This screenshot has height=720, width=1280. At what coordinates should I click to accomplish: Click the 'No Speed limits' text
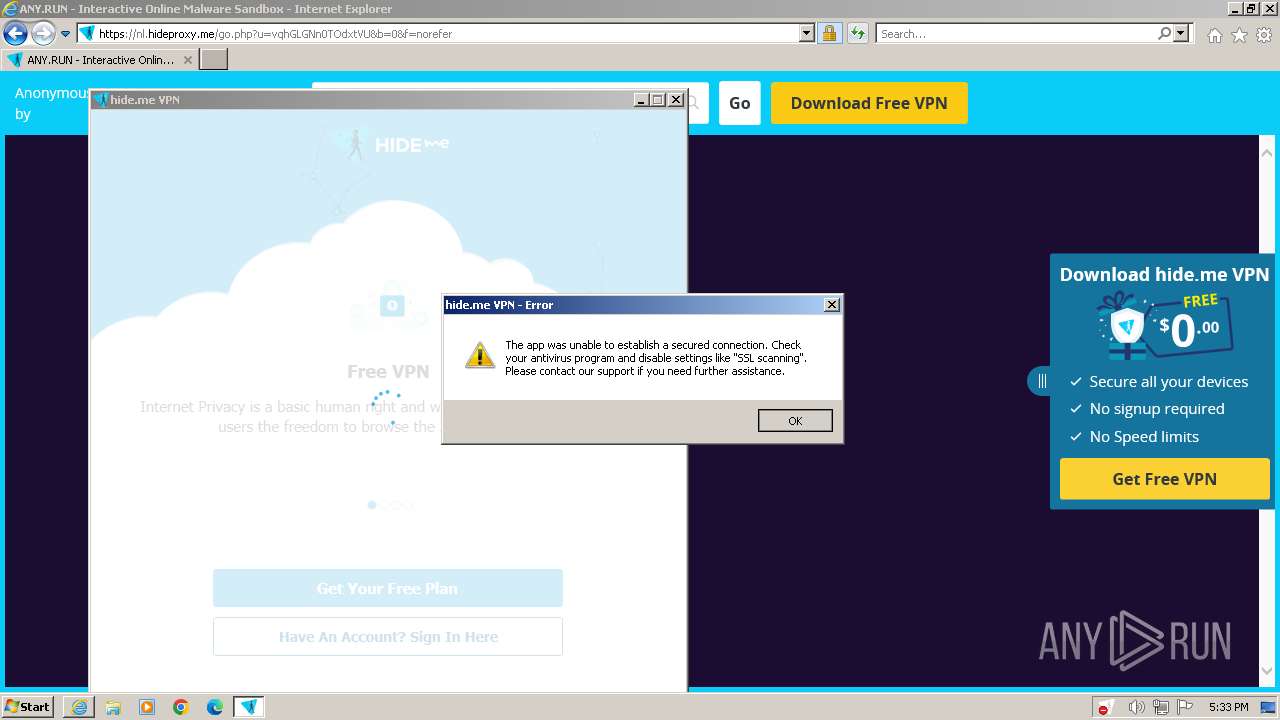[1144, 437]
